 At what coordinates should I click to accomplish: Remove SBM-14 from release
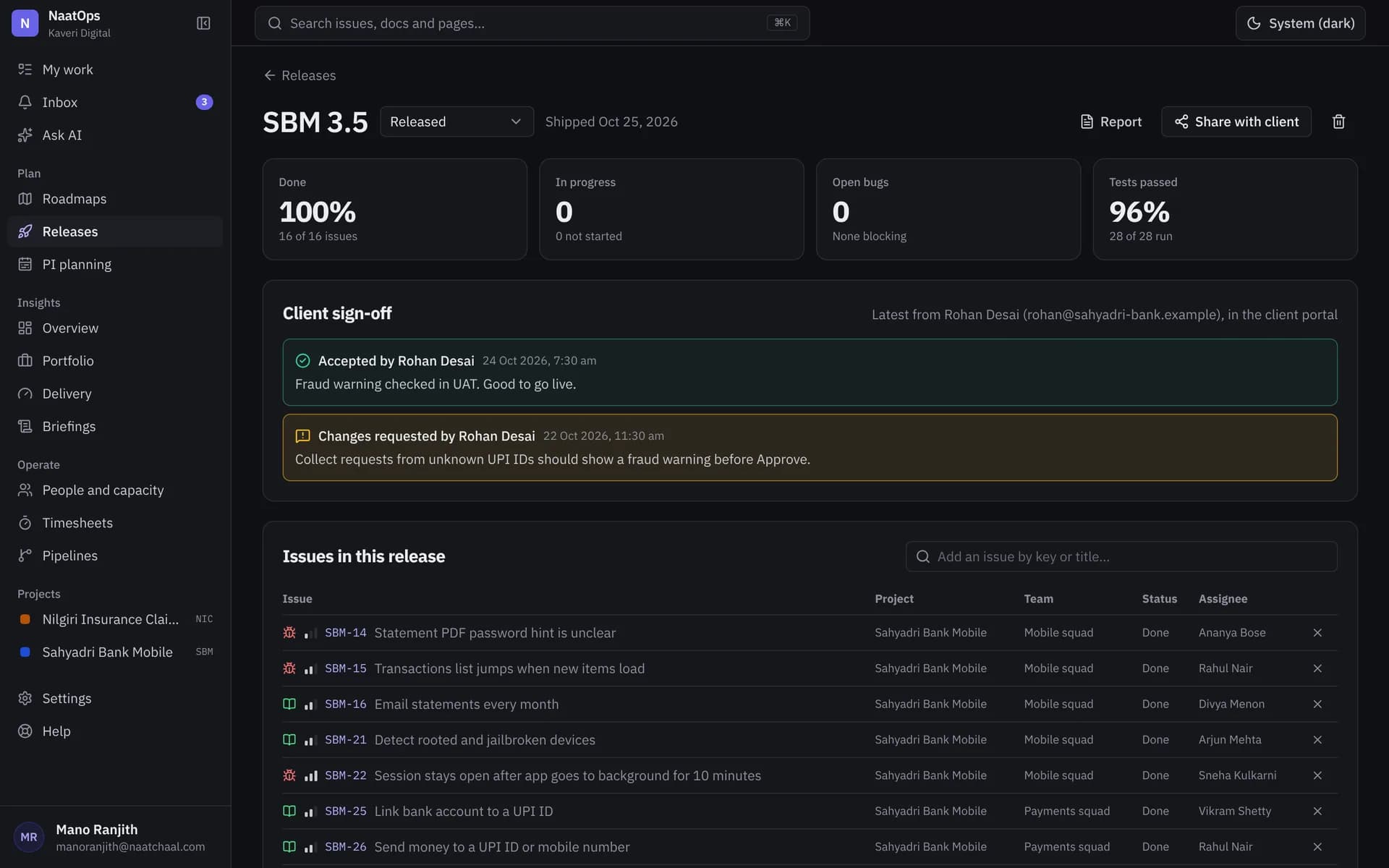1317,633
